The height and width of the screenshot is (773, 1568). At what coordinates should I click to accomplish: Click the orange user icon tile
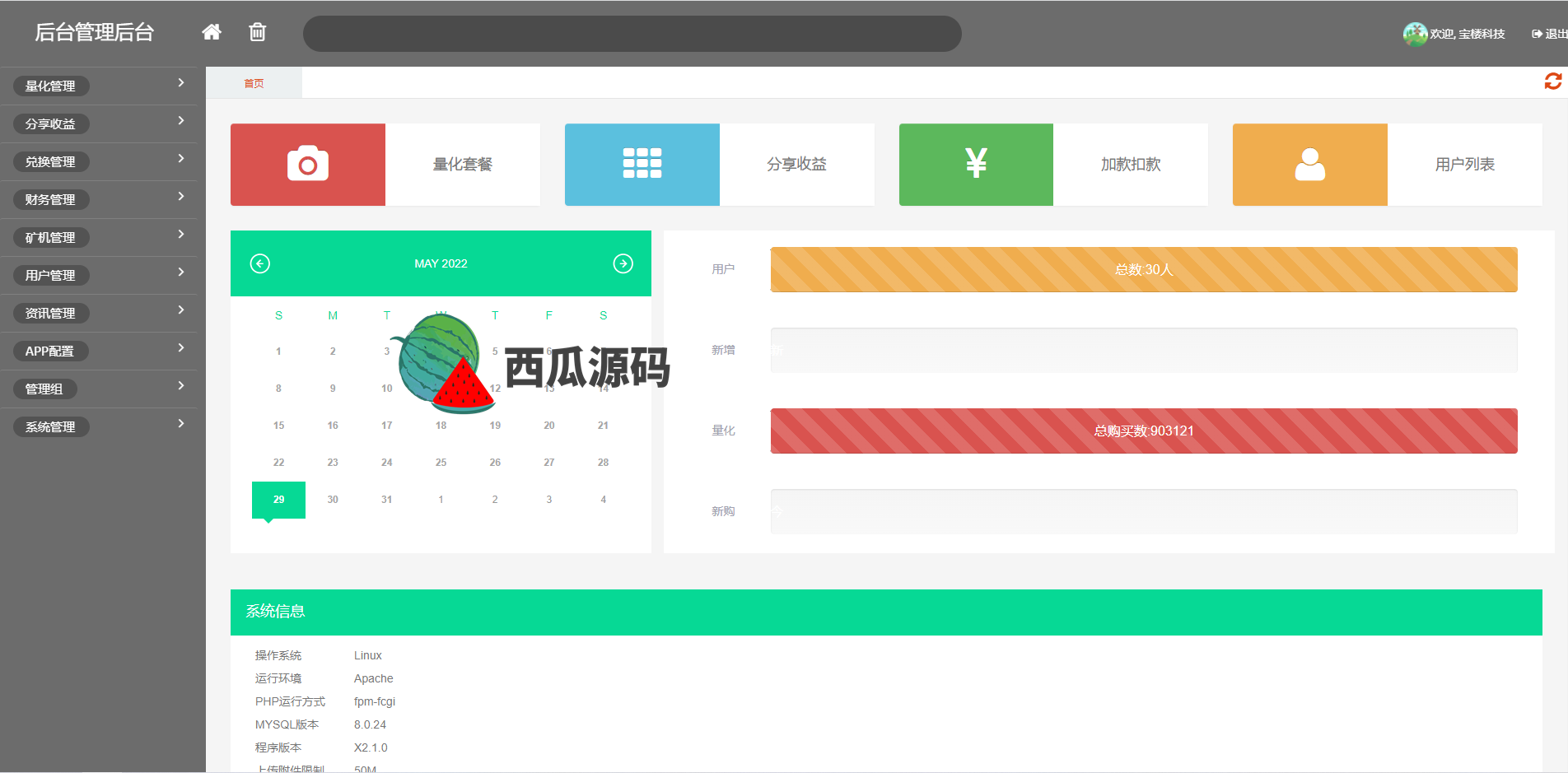pos(1310,165)
